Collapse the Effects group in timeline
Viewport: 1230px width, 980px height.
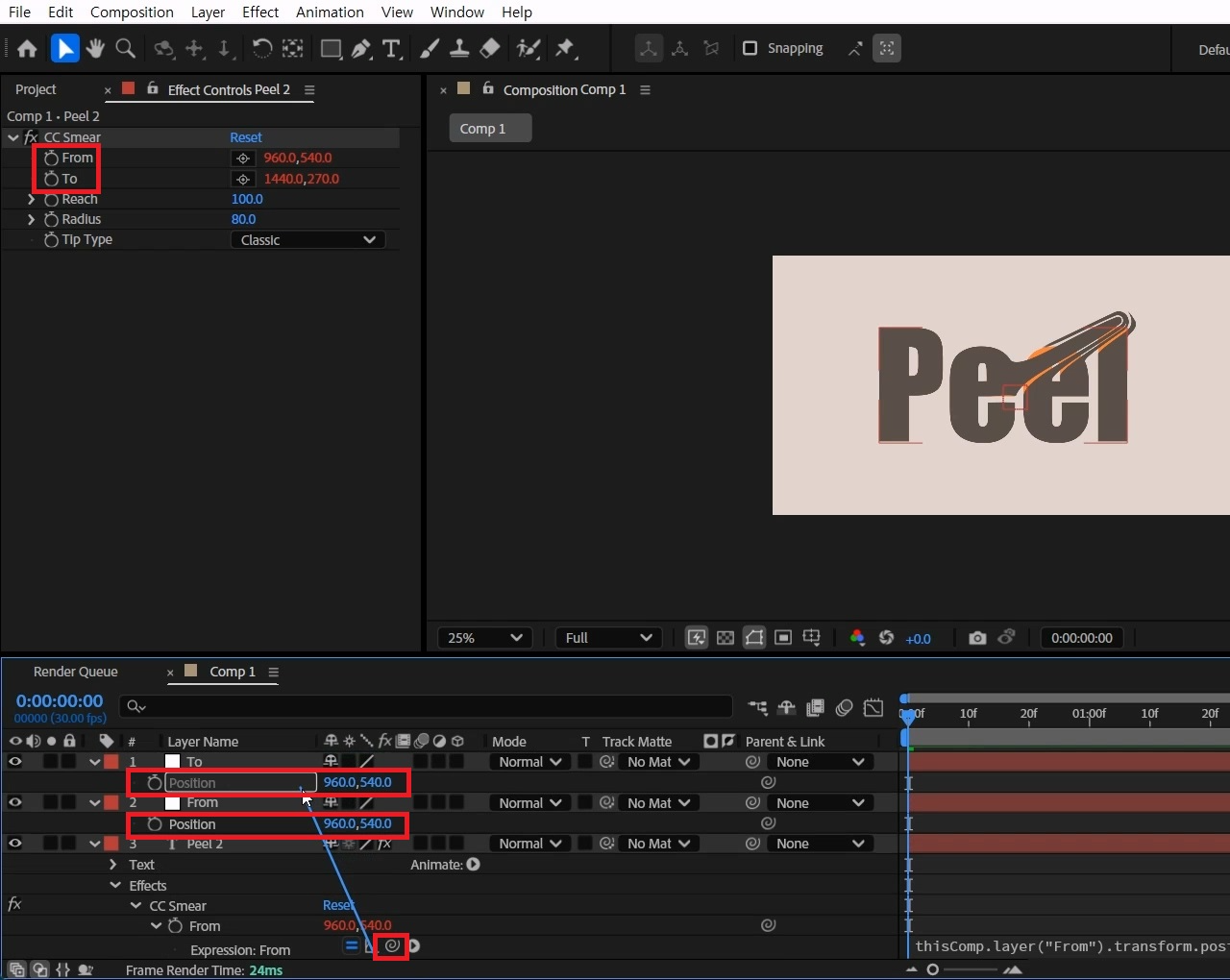click(x=115, y=886)
